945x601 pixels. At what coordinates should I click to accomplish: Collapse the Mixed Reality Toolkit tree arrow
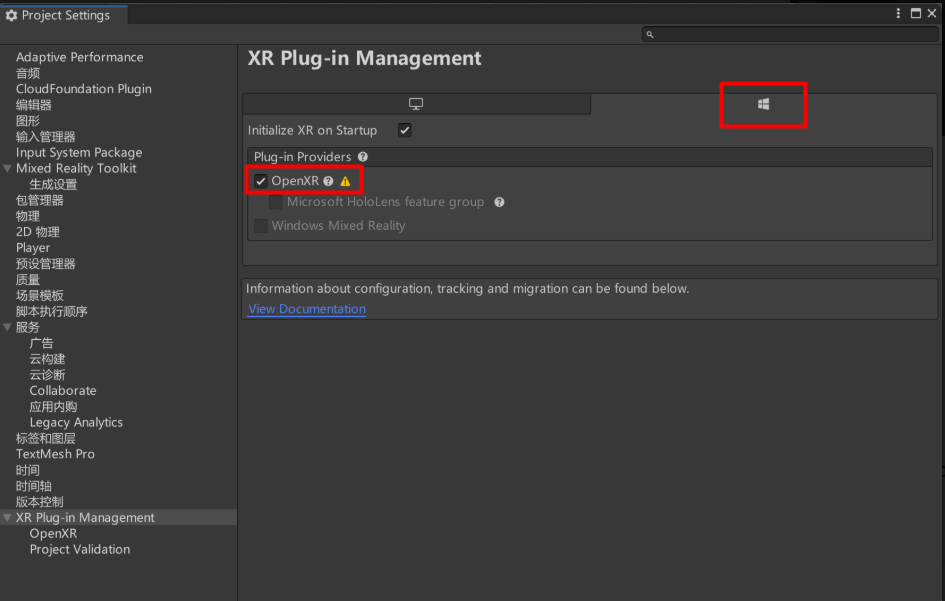(7, 169)
